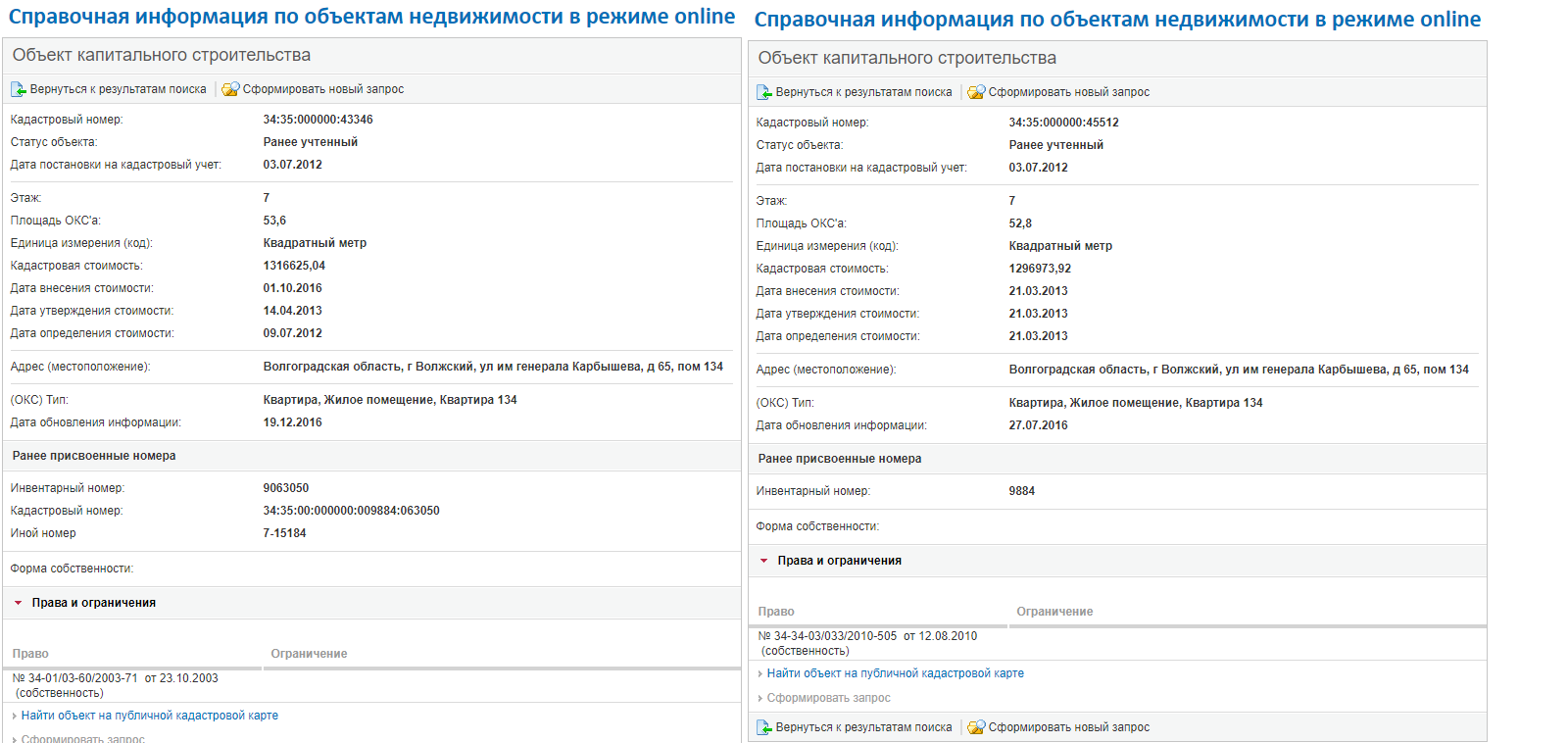Click the new query icon in the 43346 object panel
Screen dimensions: 1568x743
230,89
